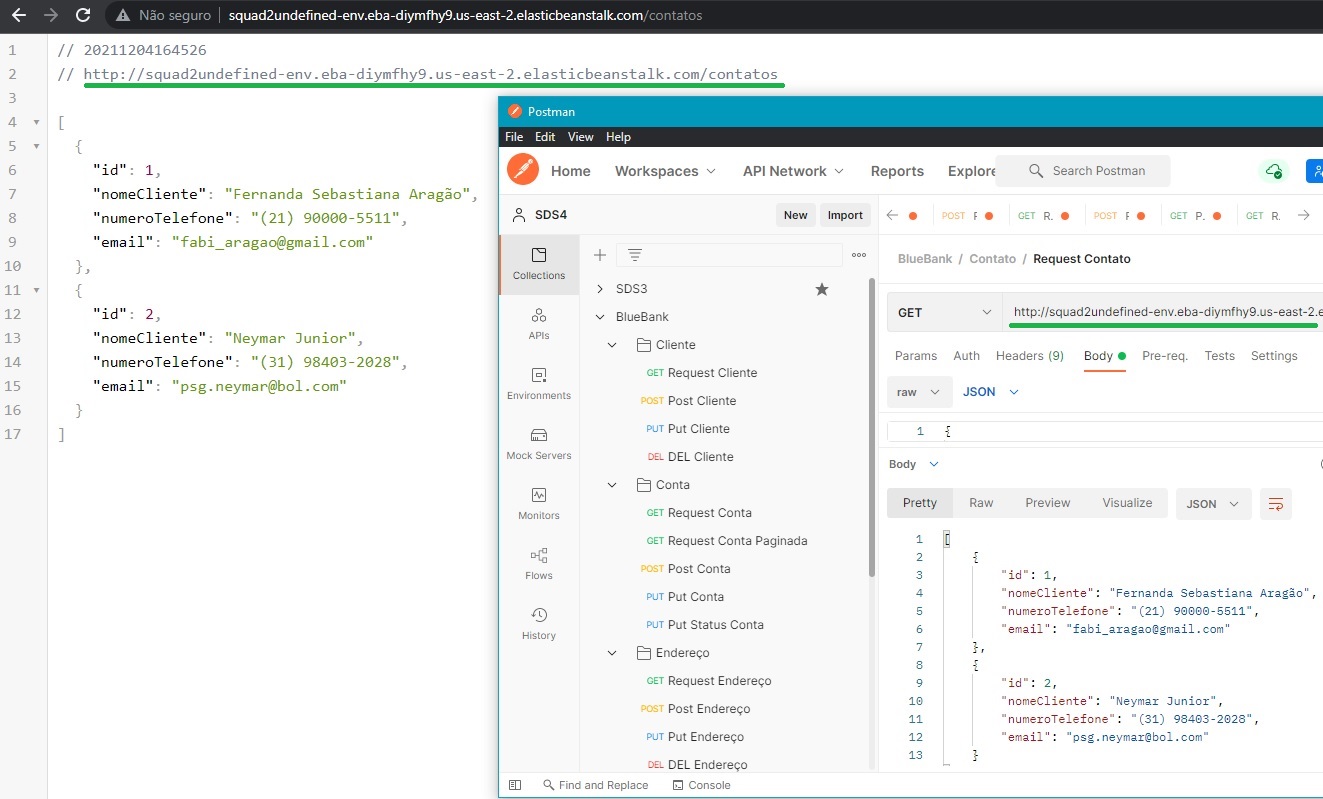
Task: Collapse the BlueBank collection
Action: 600,317
